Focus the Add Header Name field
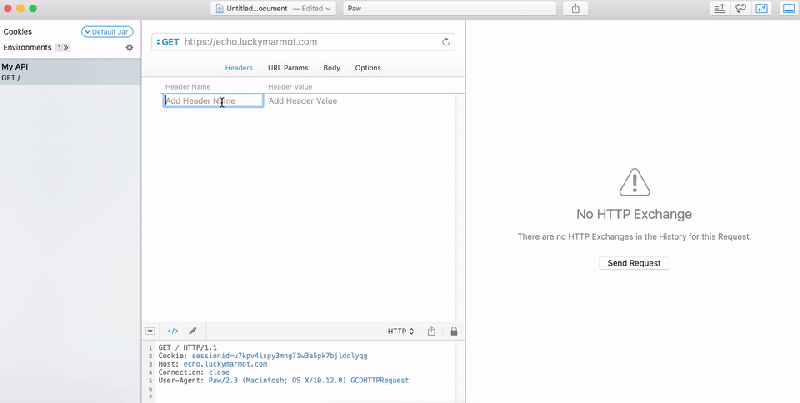 tap(213, 101)
